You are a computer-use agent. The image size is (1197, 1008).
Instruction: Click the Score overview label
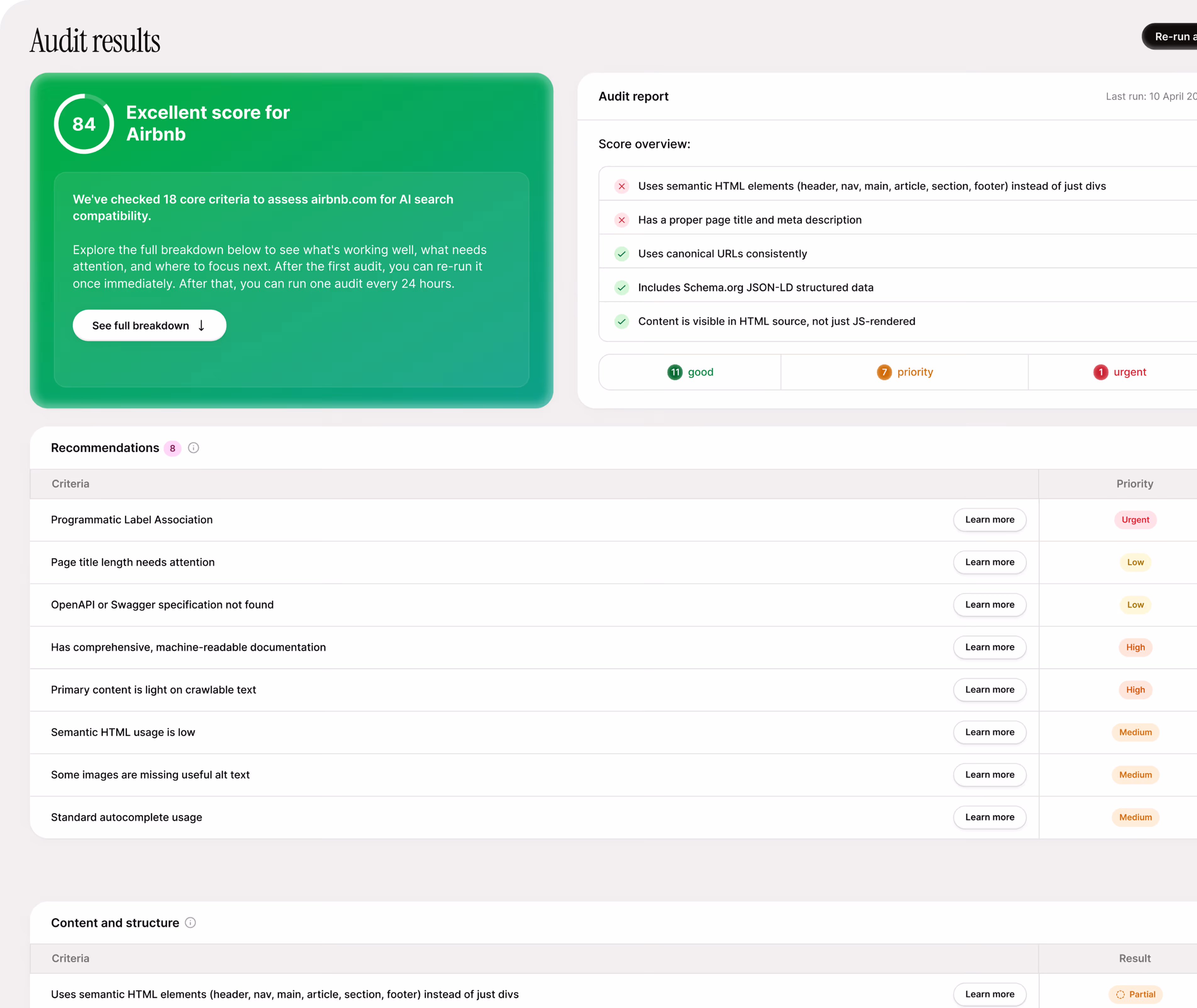(x=644, y=144)
